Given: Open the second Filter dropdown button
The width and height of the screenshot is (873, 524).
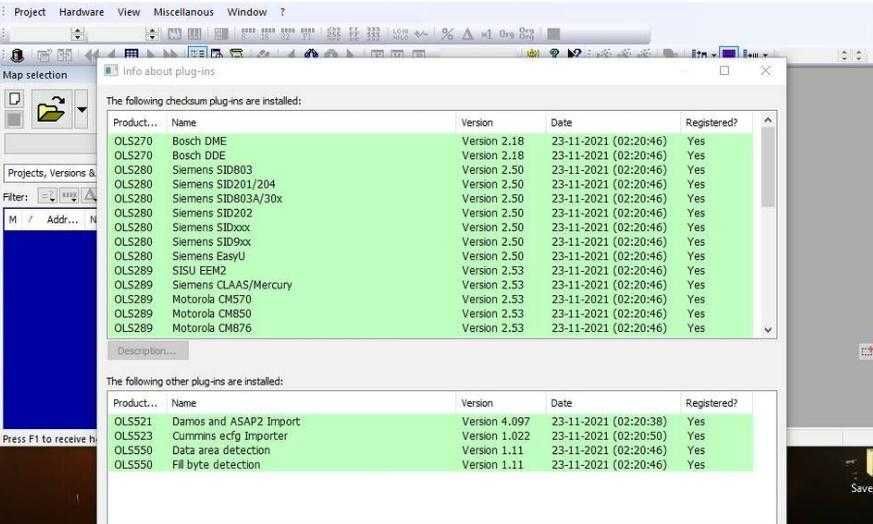Looking at the screenshot, I should click(x=70, y=196).
